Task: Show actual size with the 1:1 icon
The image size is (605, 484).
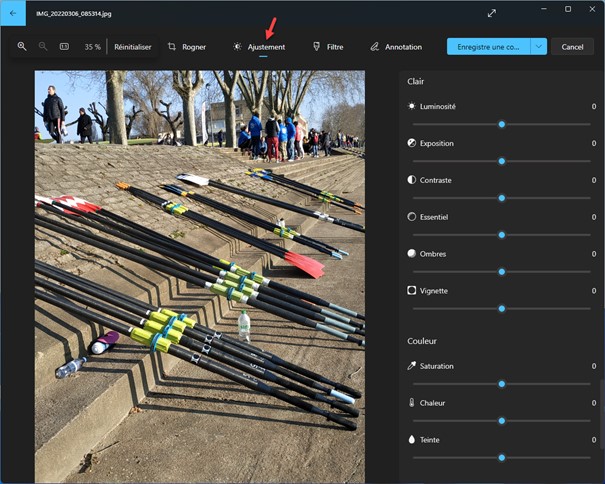Action: [x=64, y=47]
